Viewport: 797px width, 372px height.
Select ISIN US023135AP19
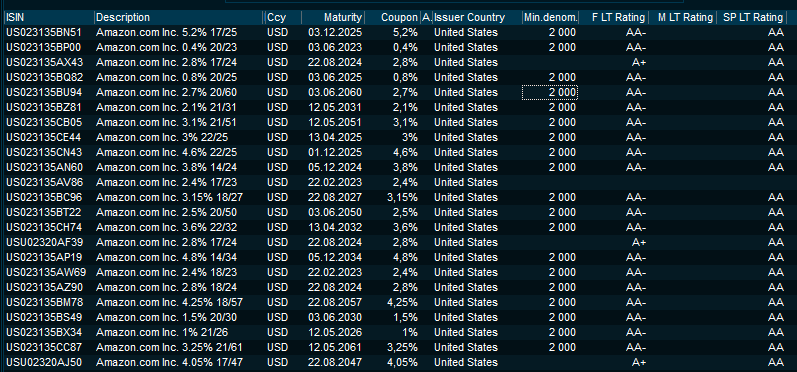[x=44, y=257]
